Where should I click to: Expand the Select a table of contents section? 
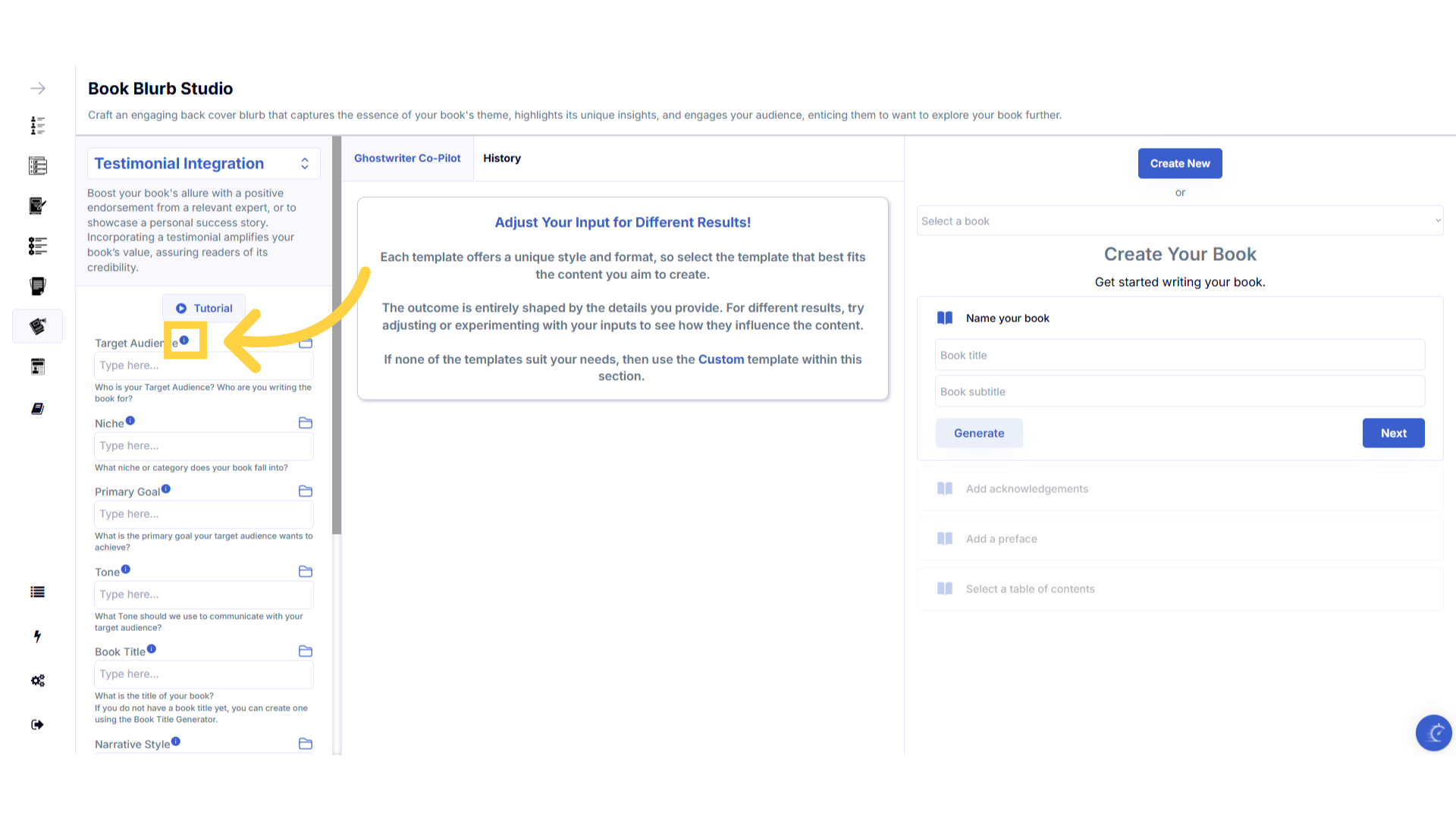coord(1030,589)
